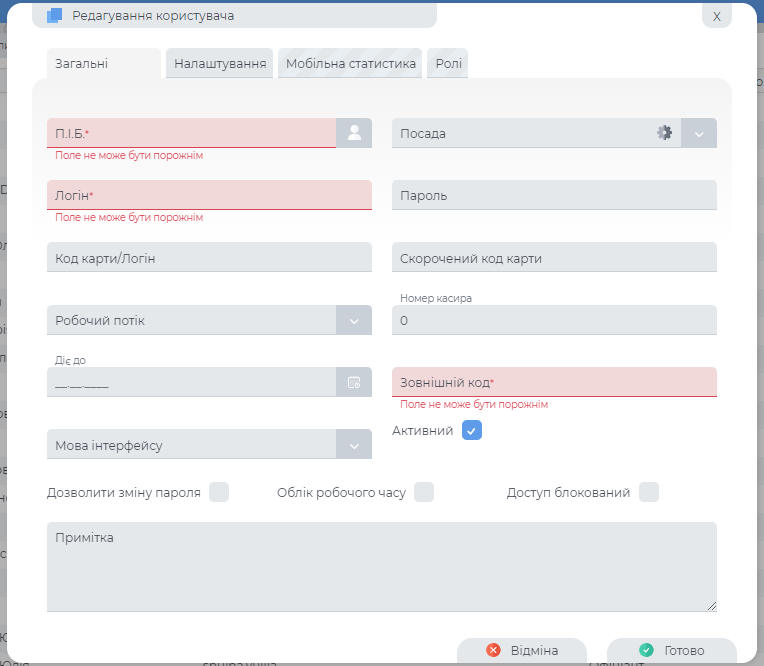
Task: Go to the Ролі tab
Action: (x=447, y=64)
